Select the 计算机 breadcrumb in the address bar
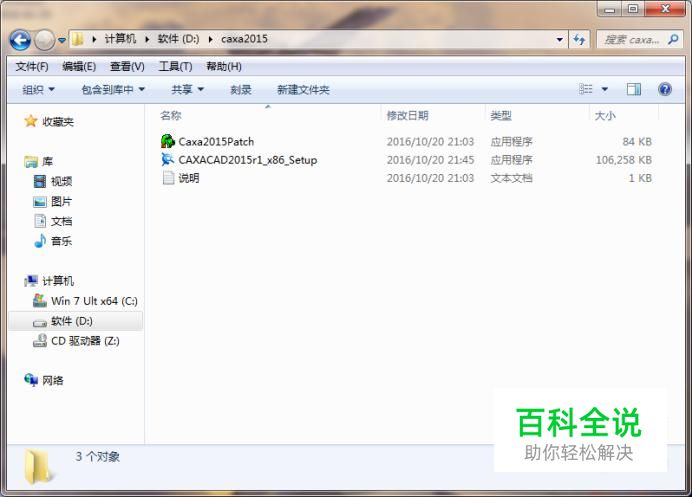692x497 pixels. pyautogui.click(x=120, y=39)
